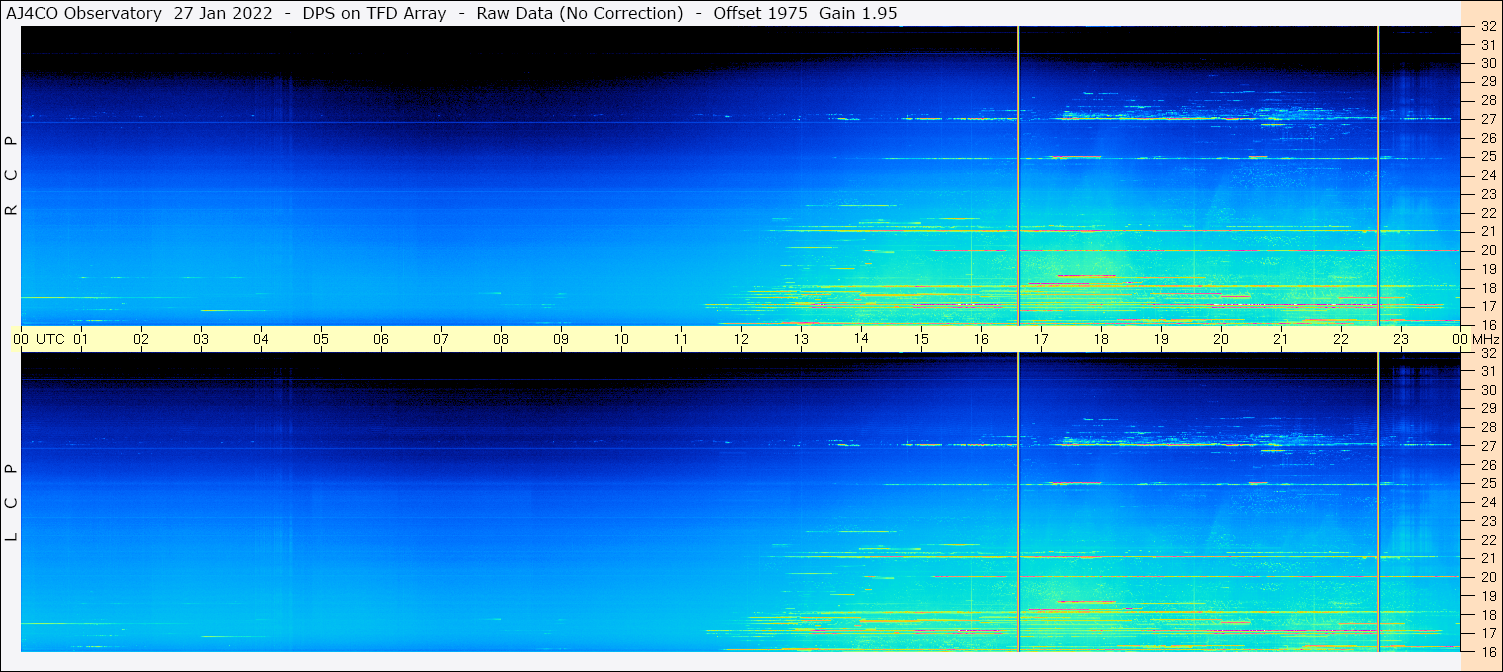The height and width of the screenshot is (672, 1503).
Task: Select 25 MHz on the RCP frequency scale
Action: tap(1487, 157)
